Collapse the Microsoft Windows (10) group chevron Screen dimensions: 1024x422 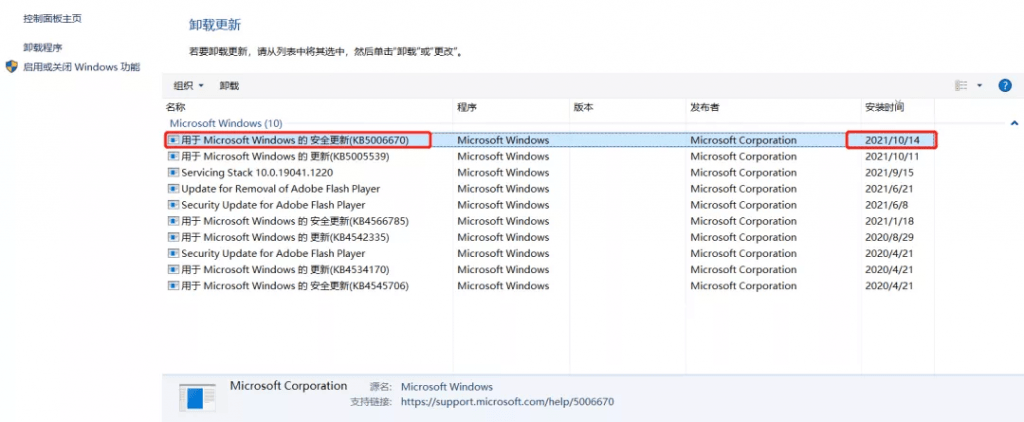pos(1014,123)
